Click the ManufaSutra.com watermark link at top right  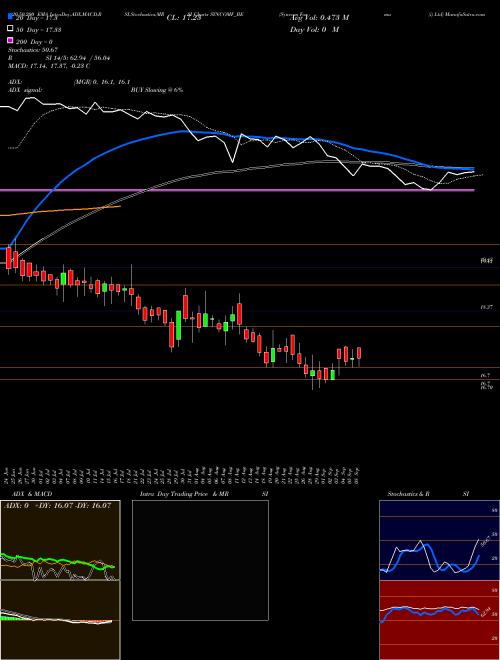click(x=467, y=14)
